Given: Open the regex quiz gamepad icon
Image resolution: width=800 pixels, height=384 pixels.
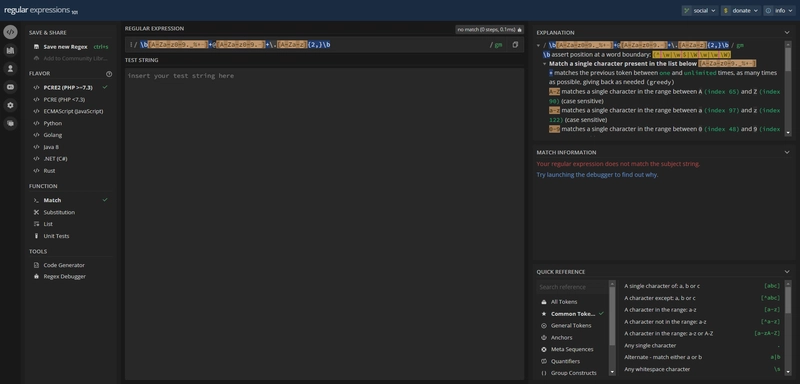Looking at the screenshot, I should tap(10, 87).
